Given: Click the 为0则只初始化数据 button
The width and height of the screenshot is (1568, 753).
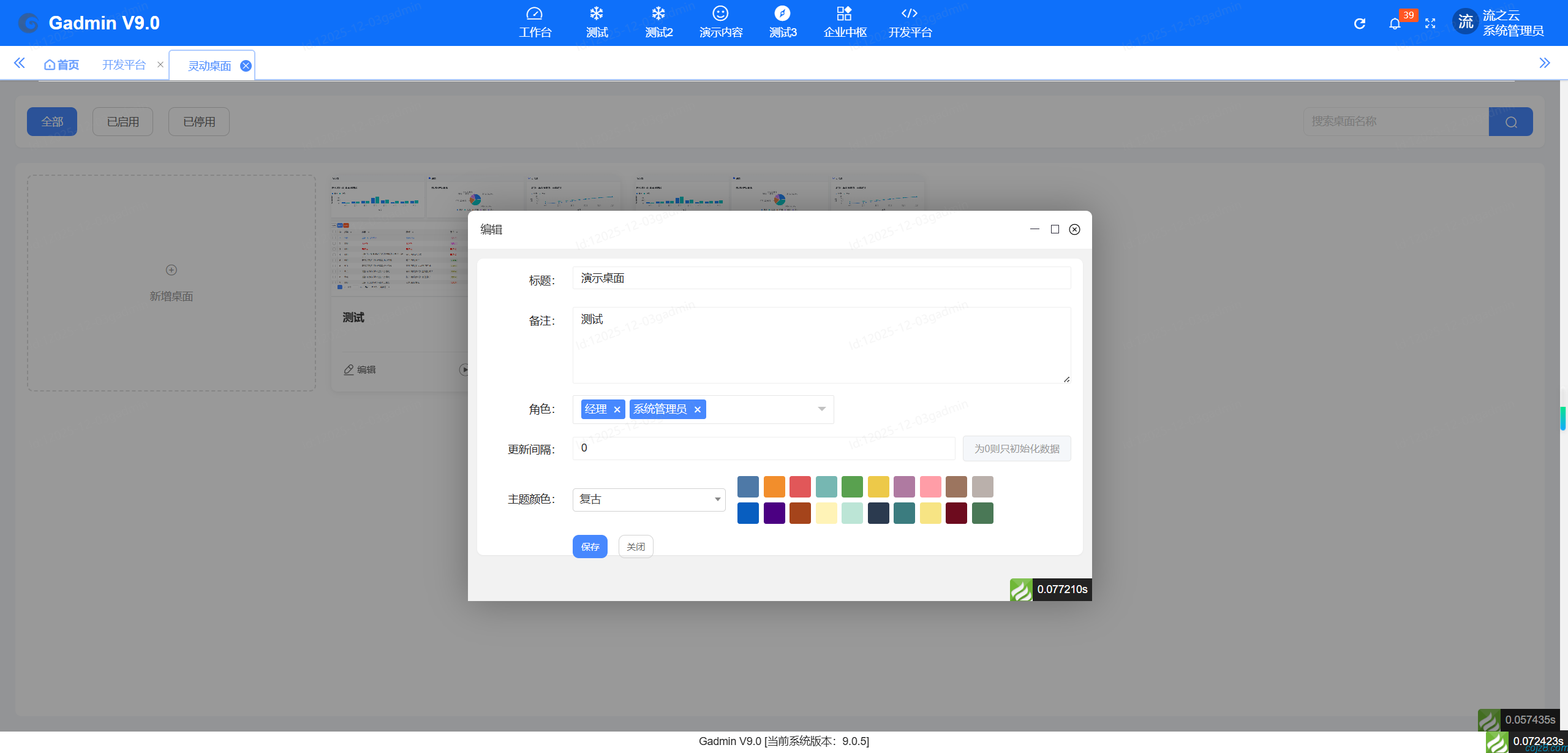Looking at the screenshot, I should click(1017, 448).
